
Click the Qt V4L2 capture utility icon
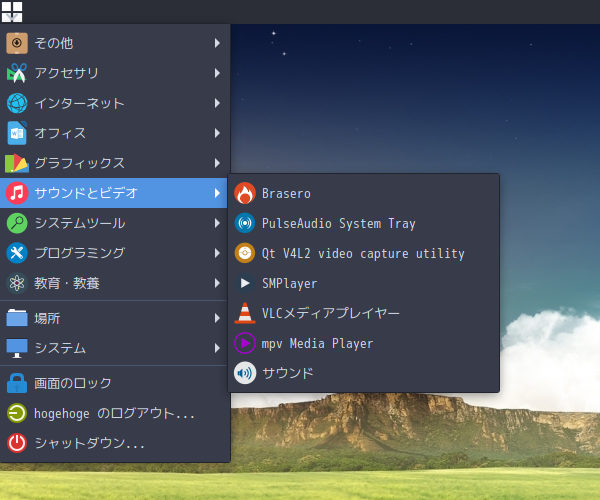click(245, 253)
